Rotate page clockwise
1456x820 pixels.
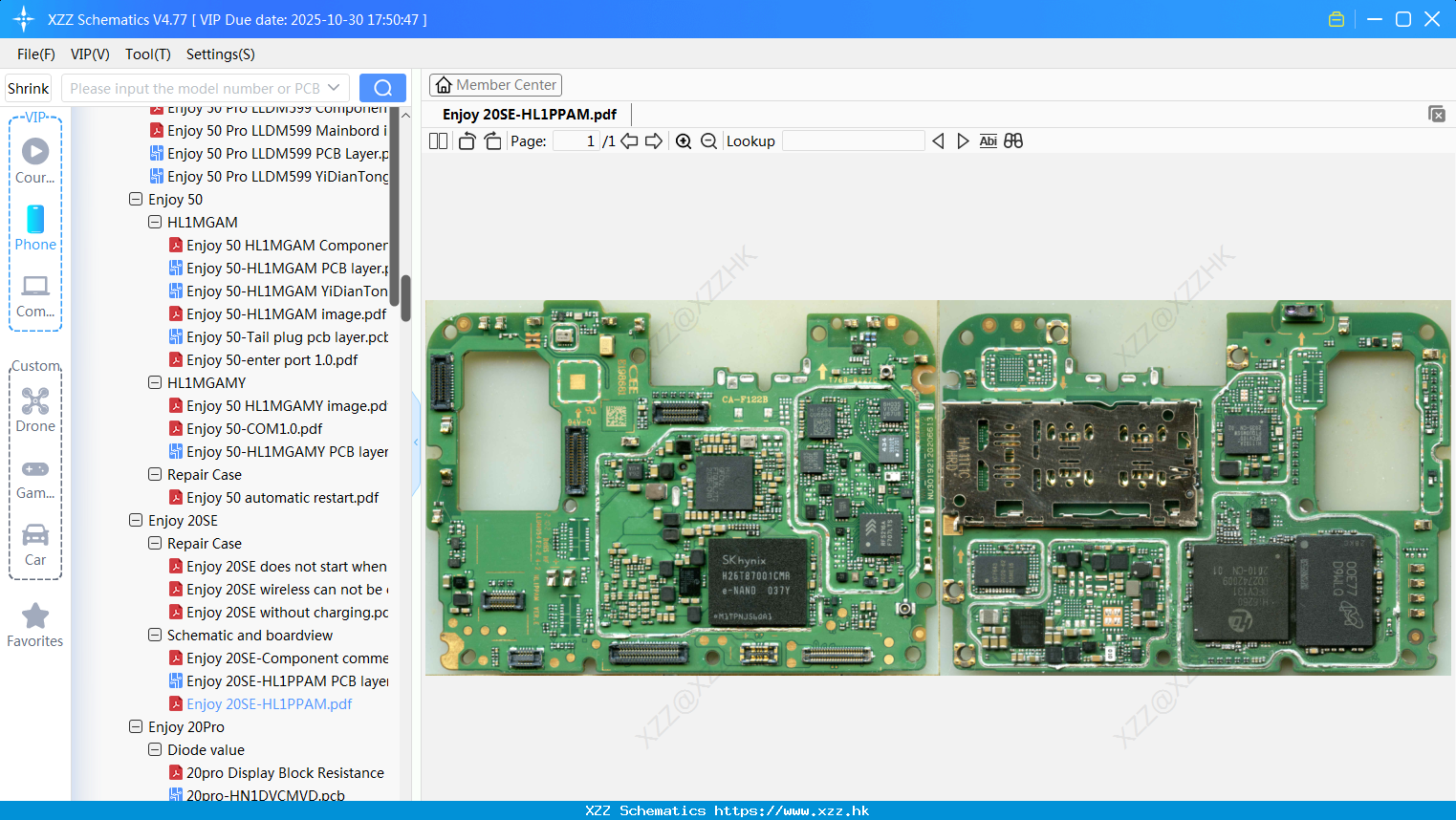click(x=492, y=141)
